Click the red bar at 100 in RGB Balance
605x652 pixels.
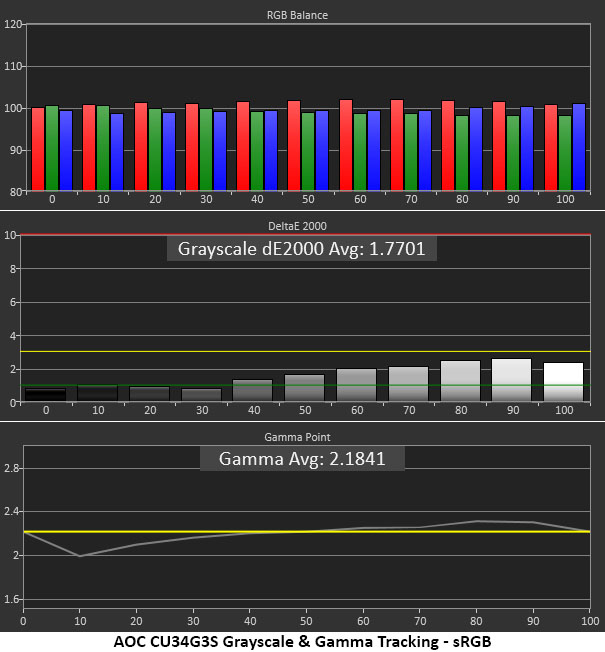551,148
